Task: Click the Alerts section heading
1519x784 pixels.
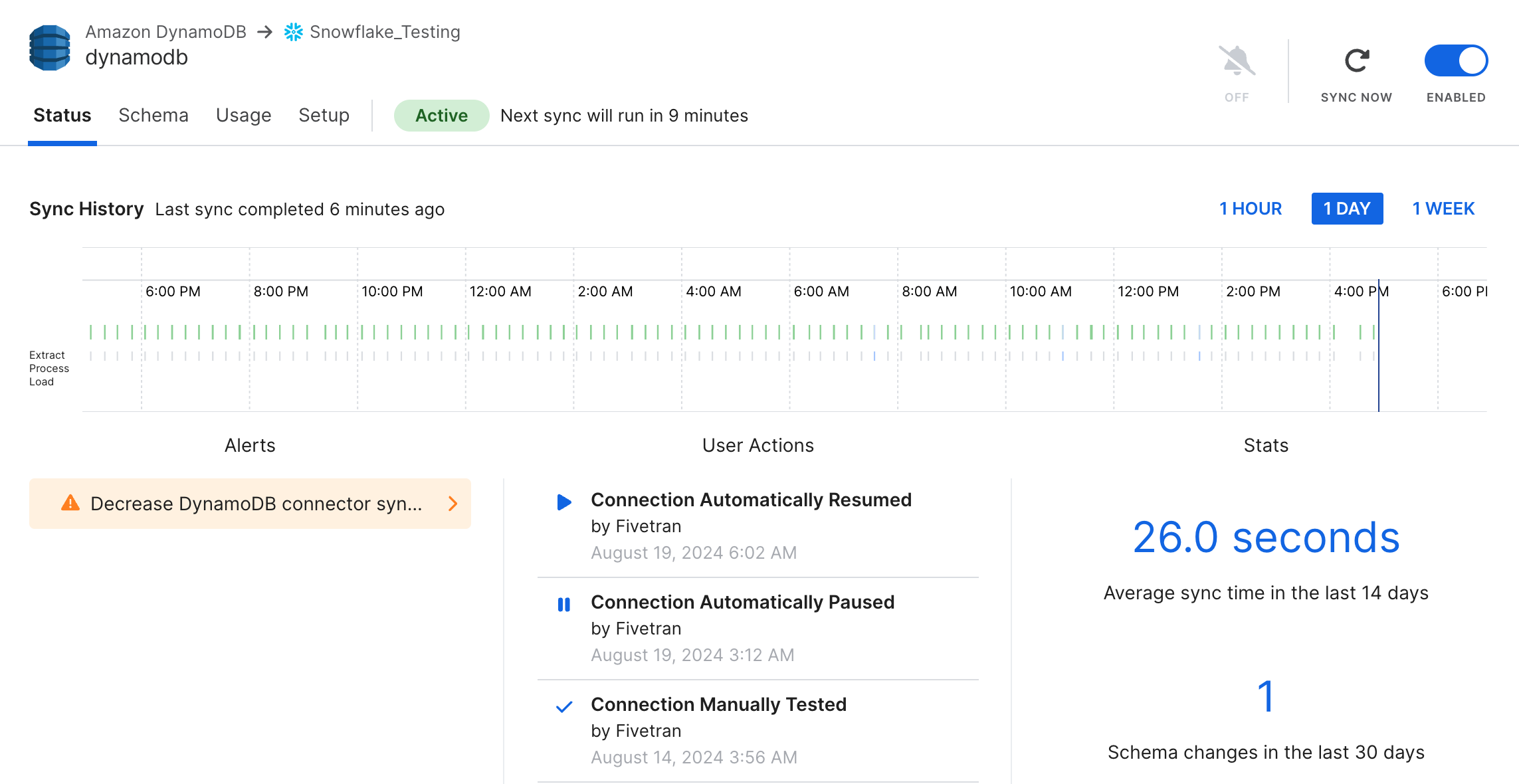Action: pos(250,445)
